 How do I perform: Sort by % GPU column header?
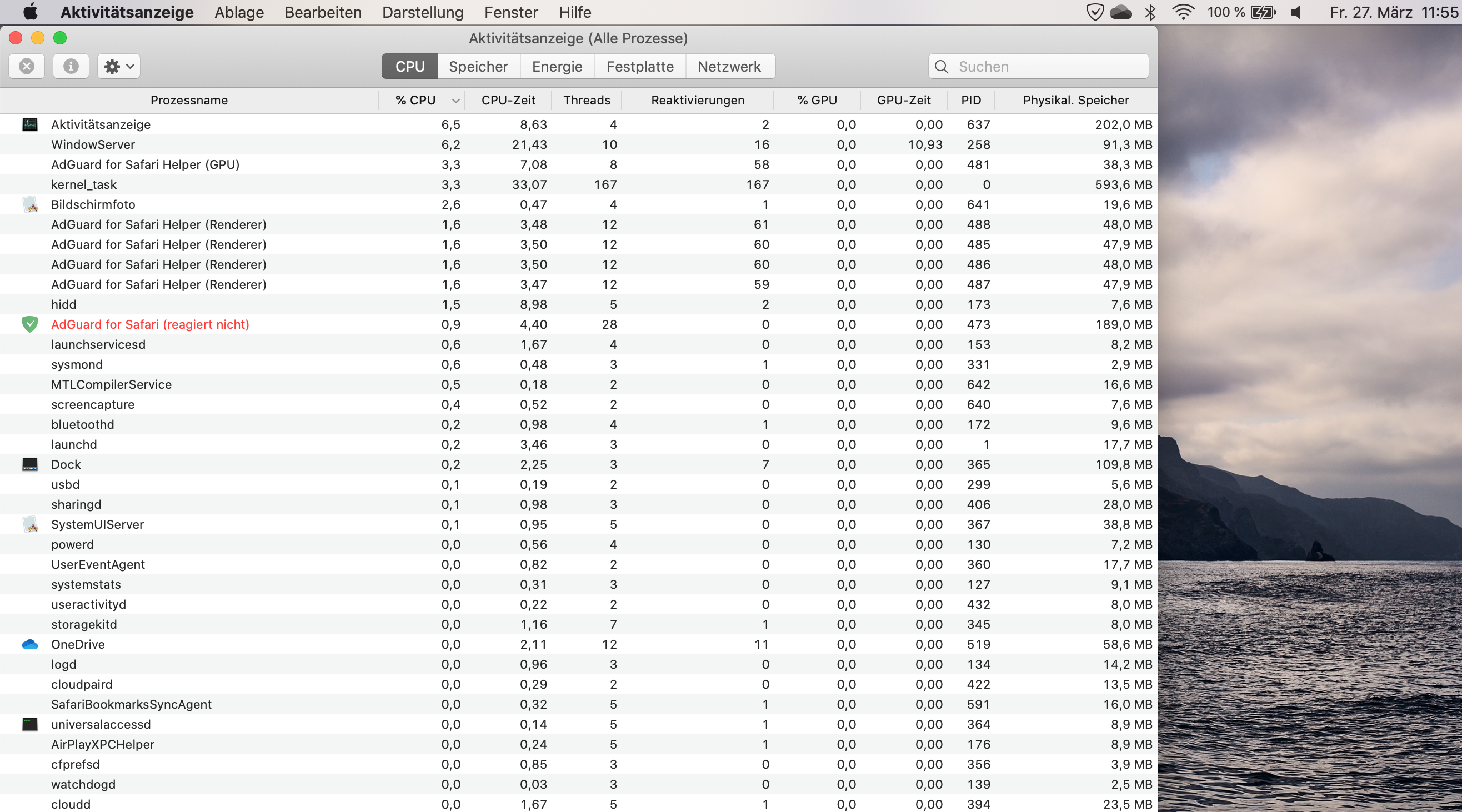817,100
